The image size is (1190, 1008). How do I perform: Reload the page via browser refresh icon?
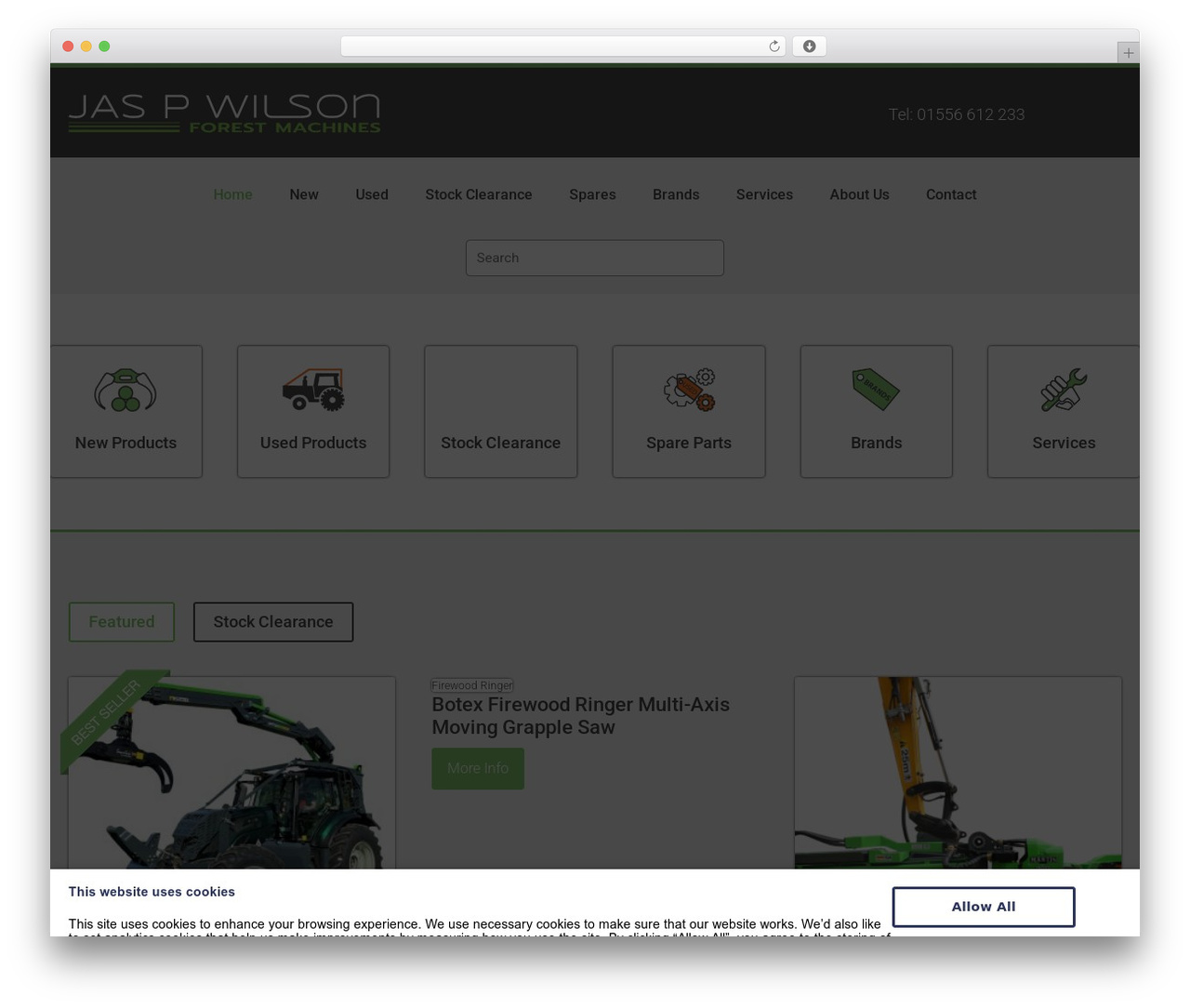pyautogui.click(x=774, y=46)
